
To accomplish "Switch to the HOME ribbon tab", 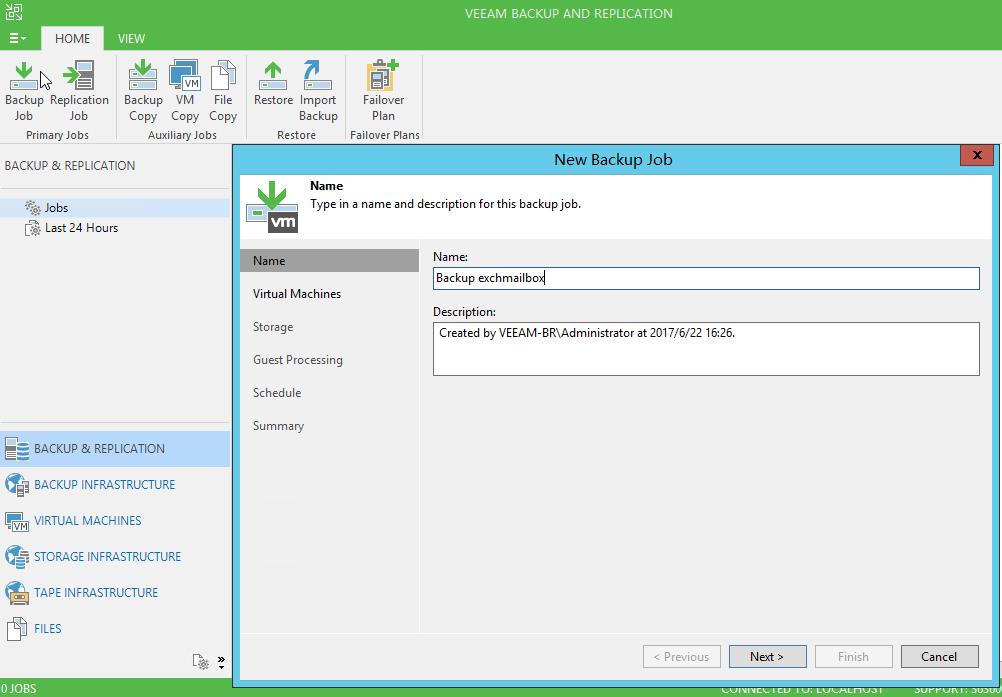I will tap(72, 38).
